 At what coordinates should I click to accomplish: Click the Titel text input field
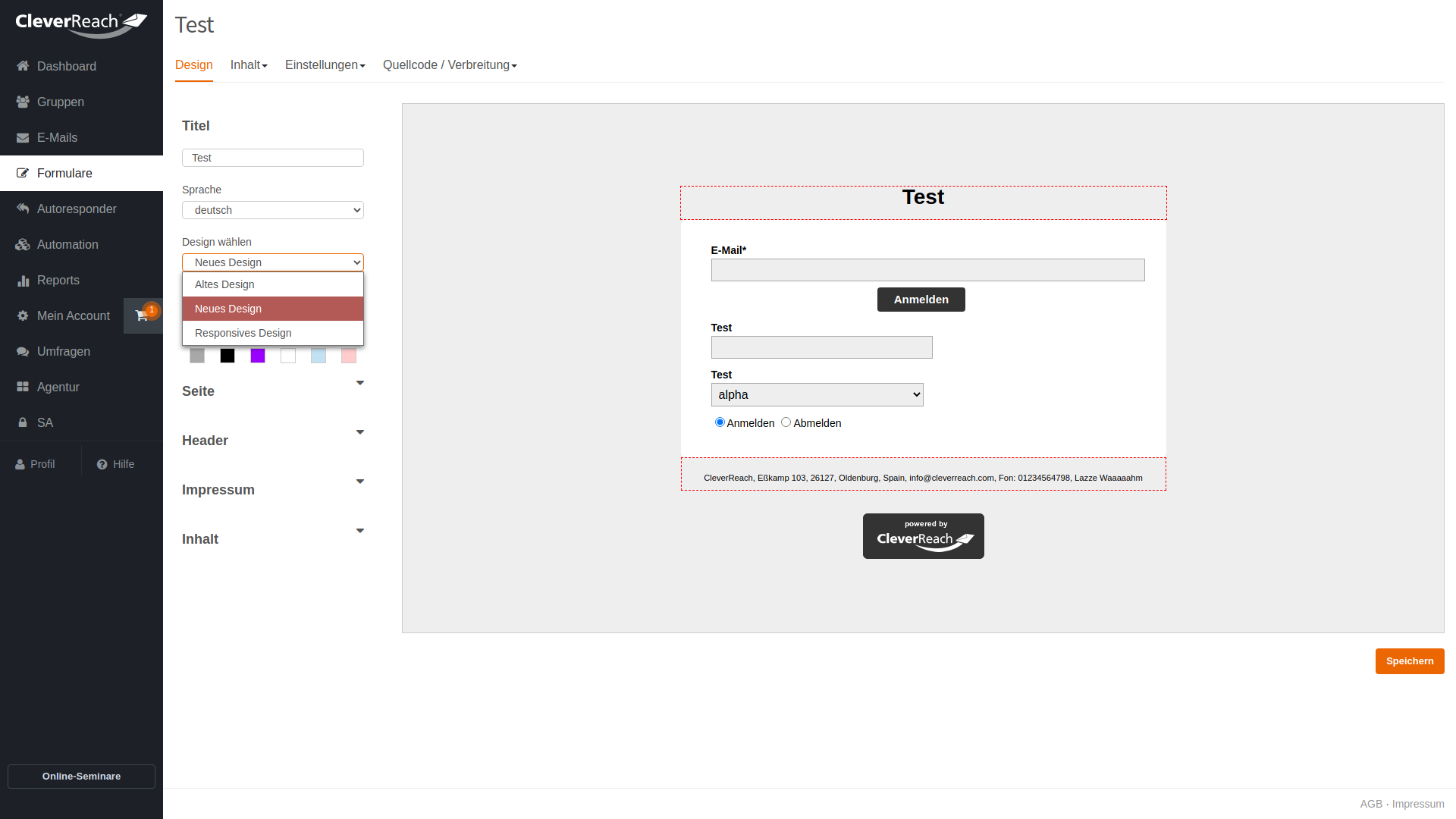pyautogui.click(x=272, y=158)
